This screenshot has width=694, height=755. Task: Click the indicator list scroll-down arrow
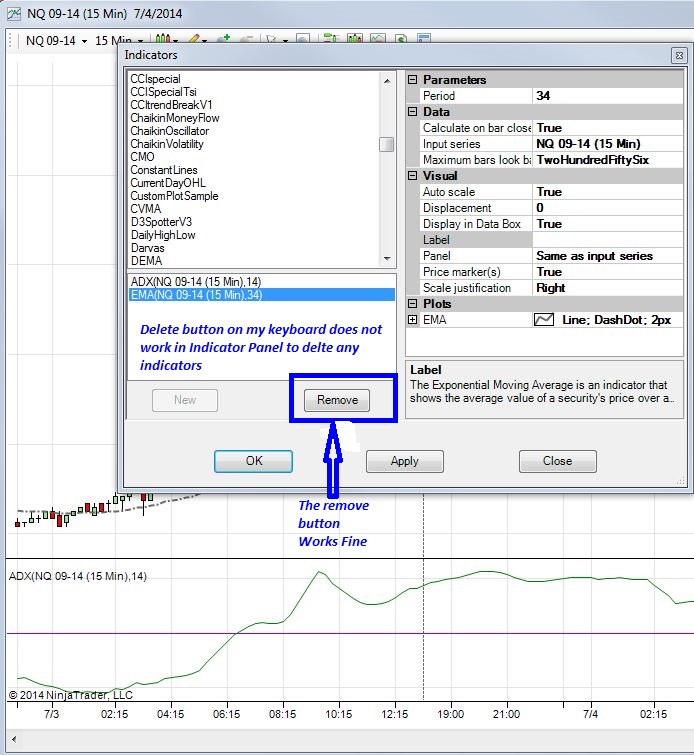tap(387, 259)
